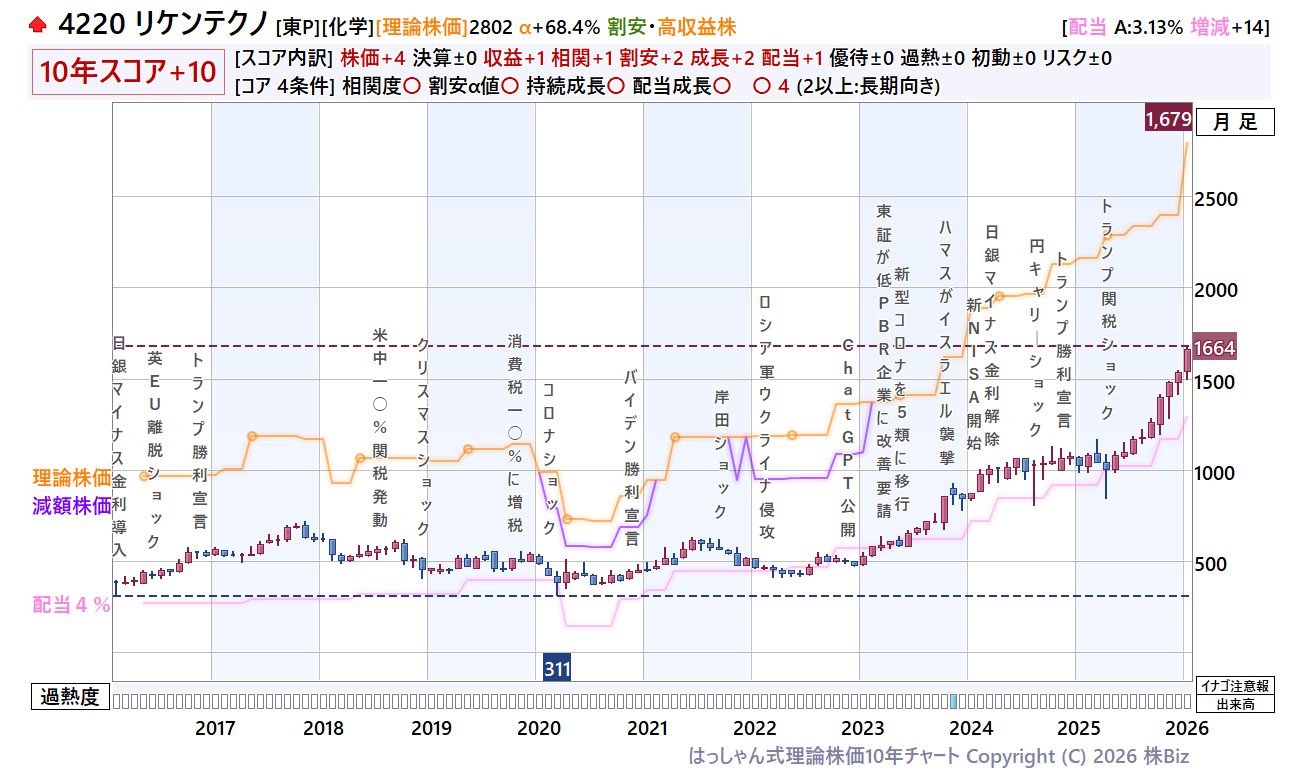
Task: Click the highlighted 過熱度 cell near 2024
Action: point(953,701)
